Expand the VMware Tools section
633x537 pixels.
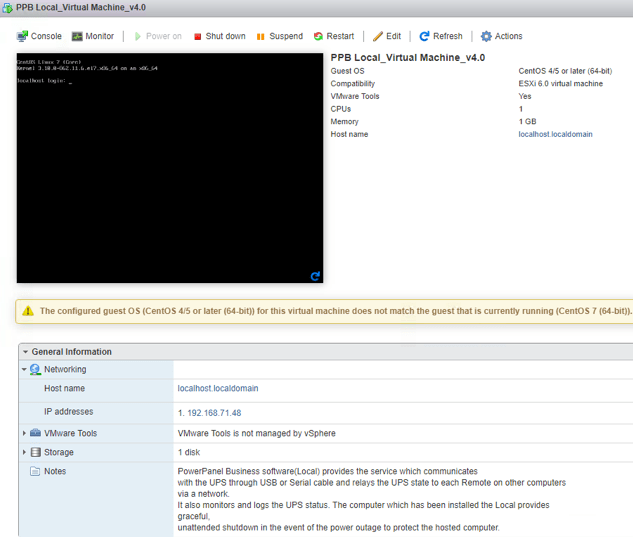[x=25, y=434]
